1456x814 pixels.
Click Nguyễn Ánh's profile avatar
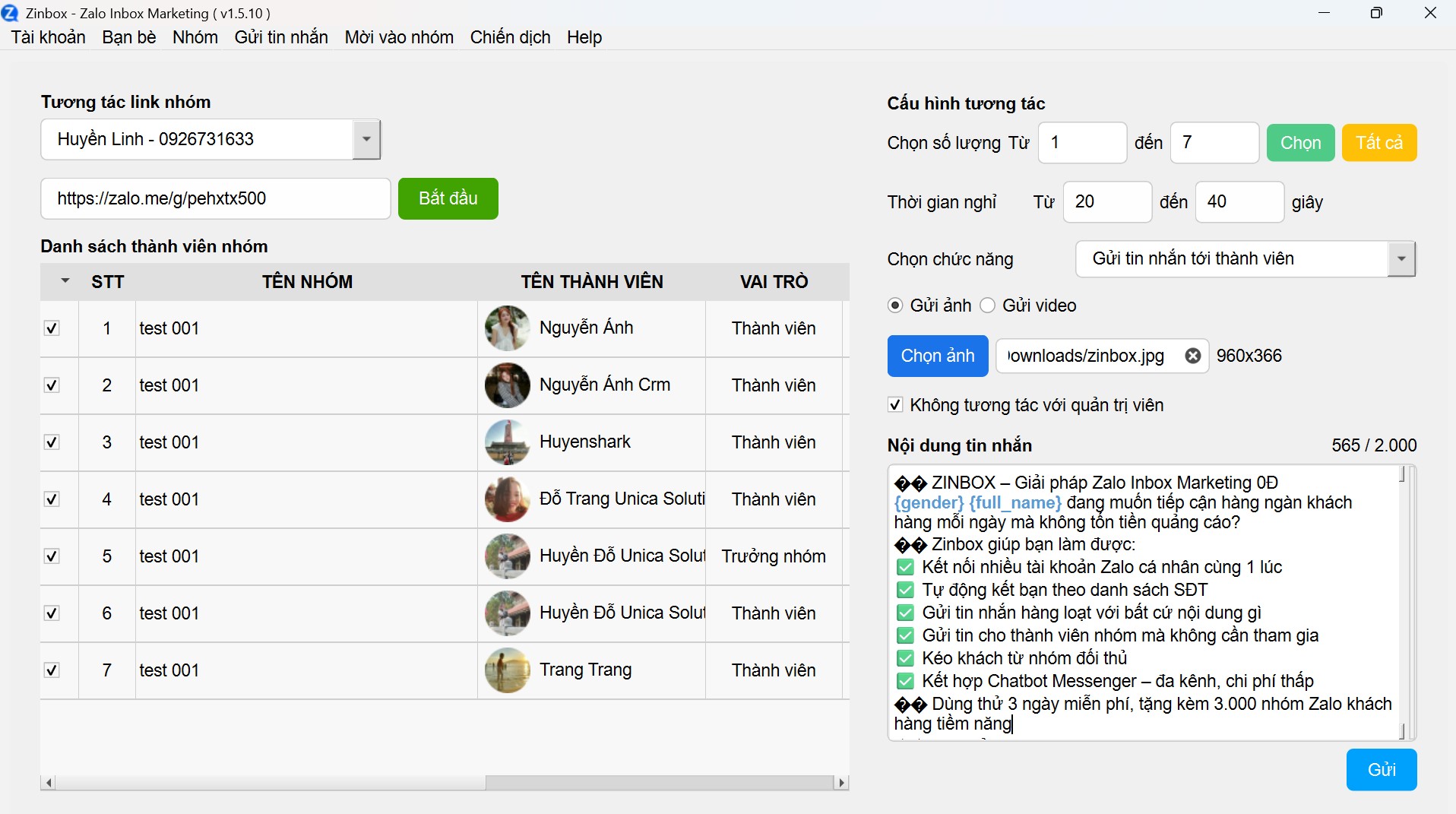pyautogui.click(x=507, y=328)
